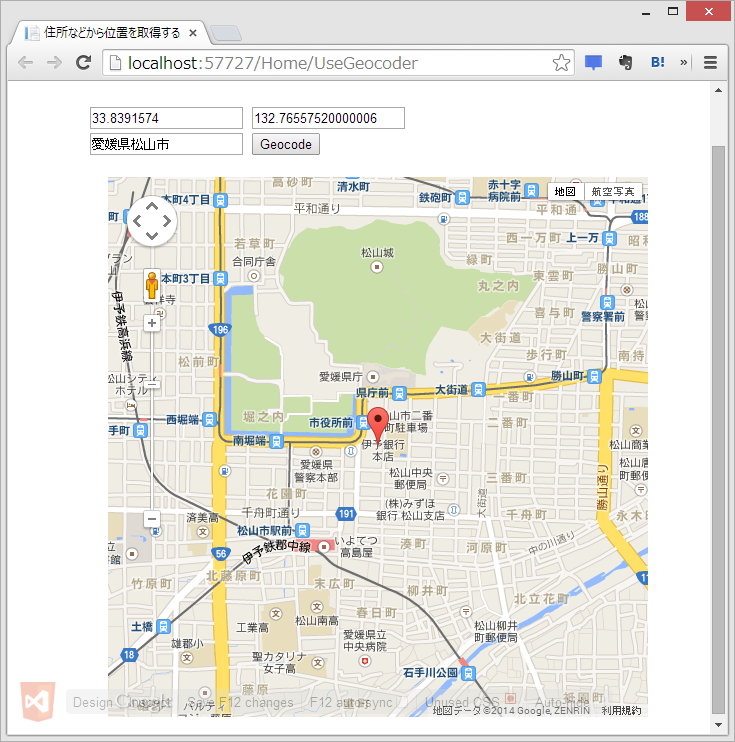
Task: Click 土橋 station icon
Action: point(163,627)
